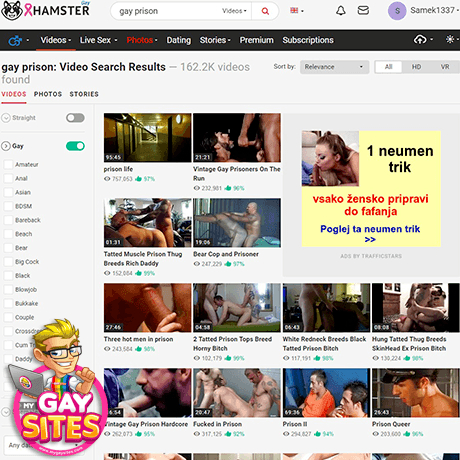Viewport: 460px width, 460px height.
Task: Switch to the PHOTOS results tab
Action: [x=48, y=94]
